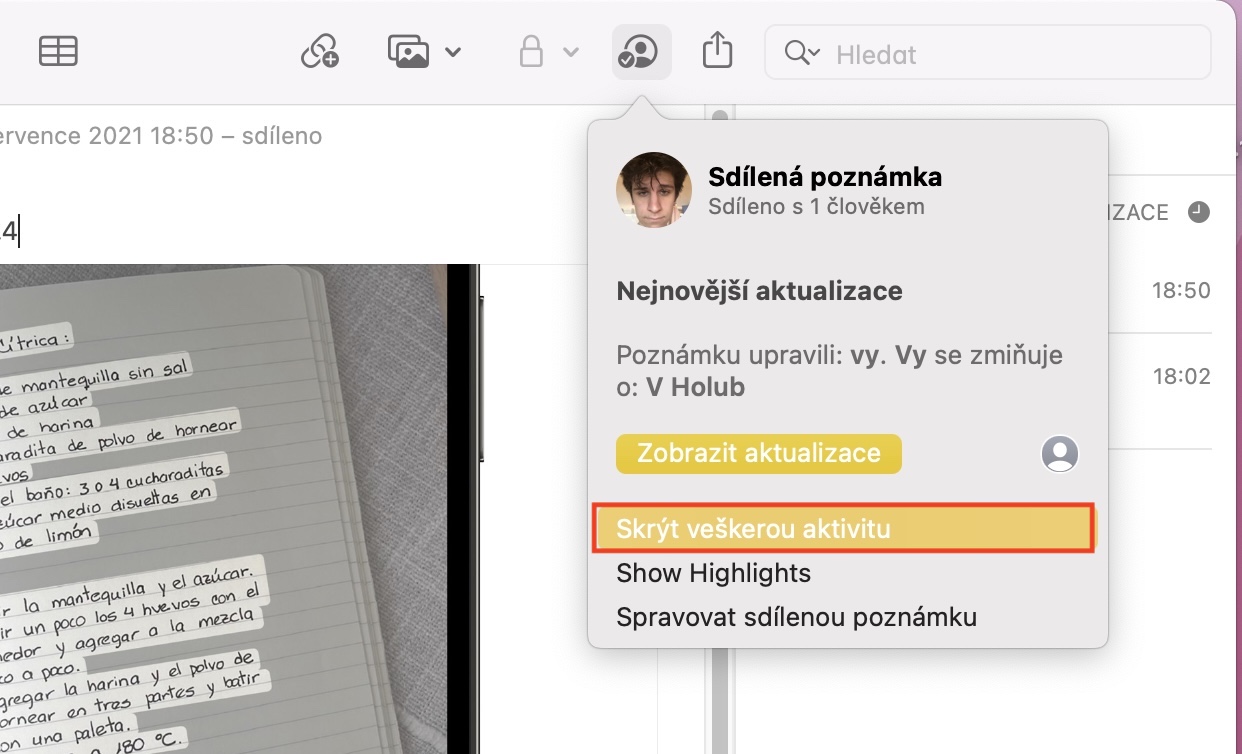
Task: Click the Sdílená poznámka title
Action: click(x=825, y=178)
